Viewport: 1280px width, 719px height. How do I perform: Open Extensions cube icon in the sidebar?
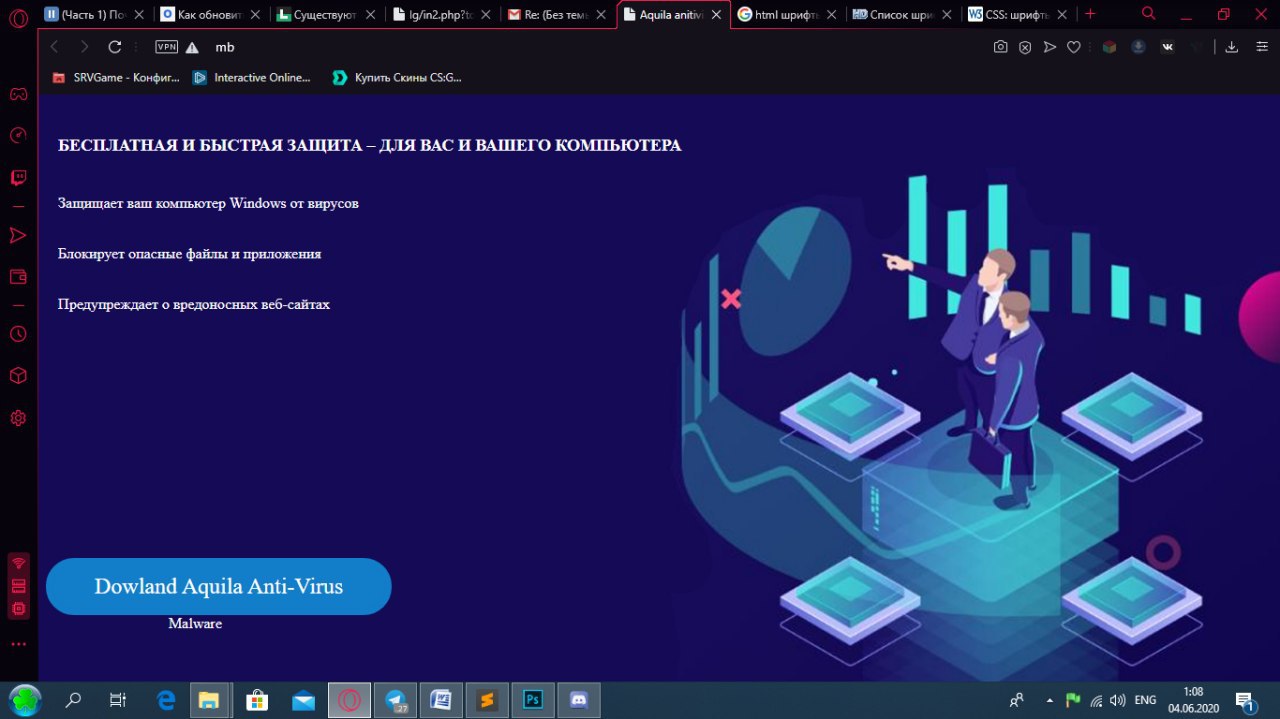[18, 376]
